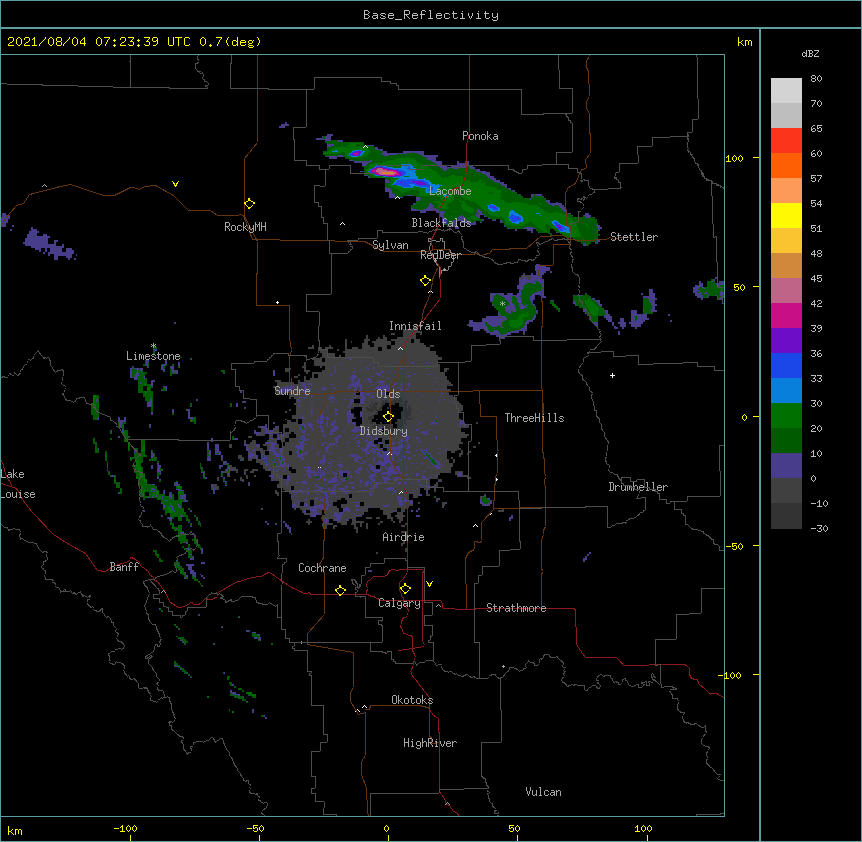862x842 pixels.
Task: Select the Vulcan label
Action: tap(543, 792)
